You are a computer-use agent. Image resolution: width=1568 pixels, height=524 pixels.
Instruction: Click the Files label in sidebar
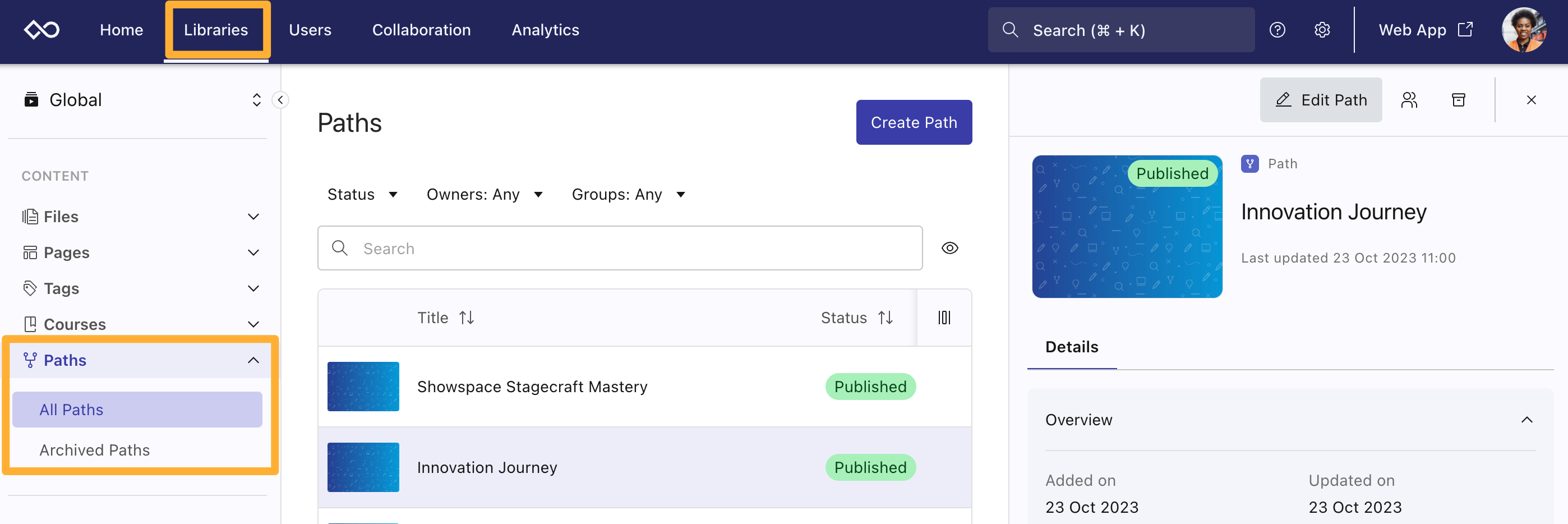coord(61,217)
